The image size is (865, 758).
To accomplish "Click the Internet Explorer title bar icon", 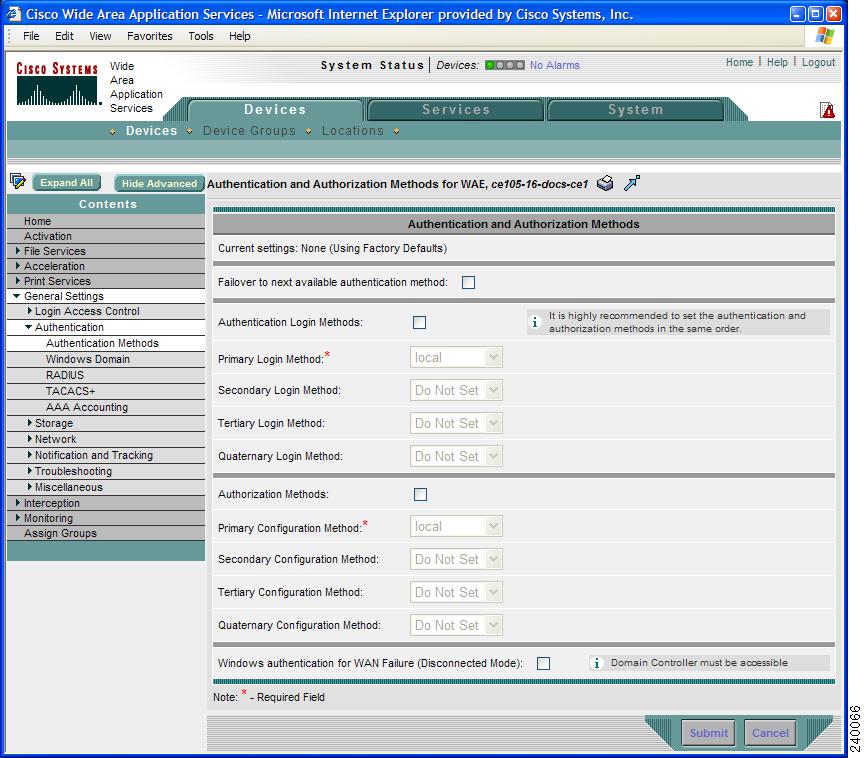I will point(14,14).
